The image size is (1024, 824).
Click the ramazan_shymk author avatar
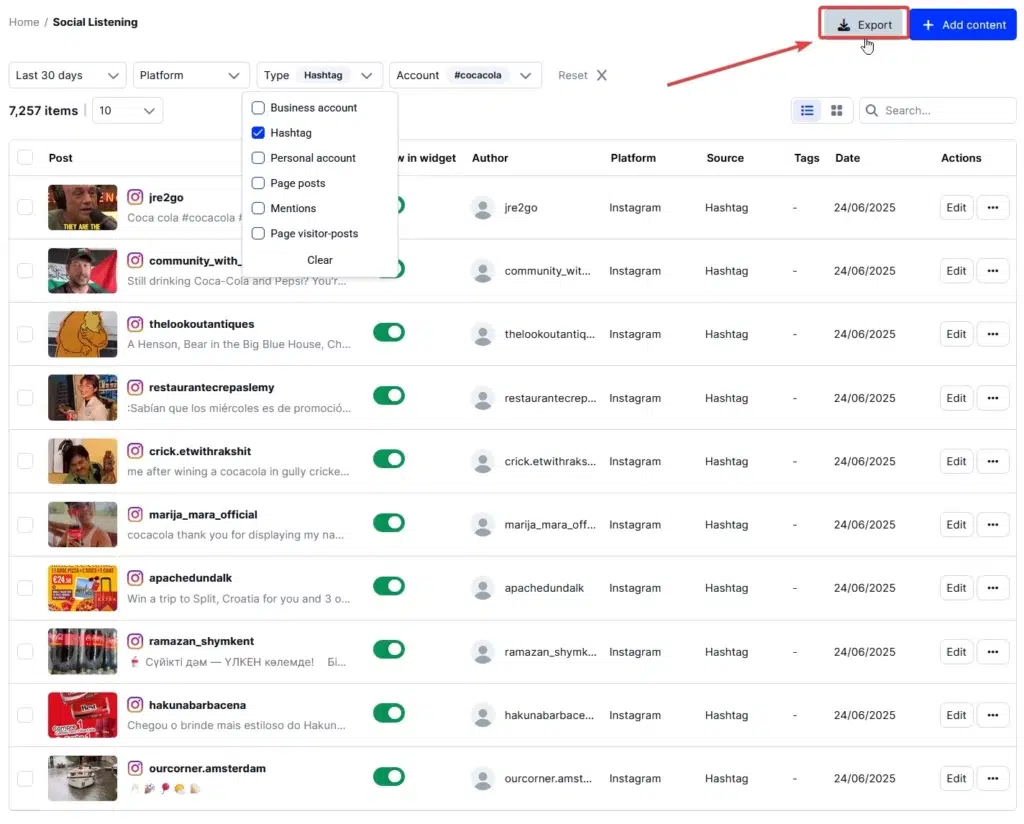pyautogui.click(x=483, y=652)
